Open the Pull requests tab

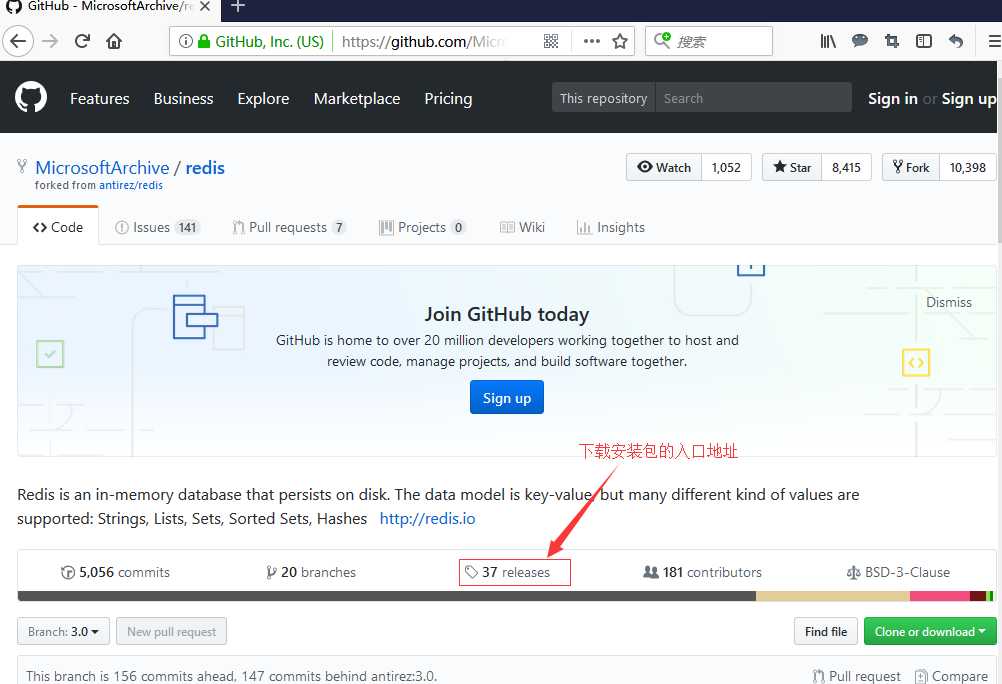(289, 228)
